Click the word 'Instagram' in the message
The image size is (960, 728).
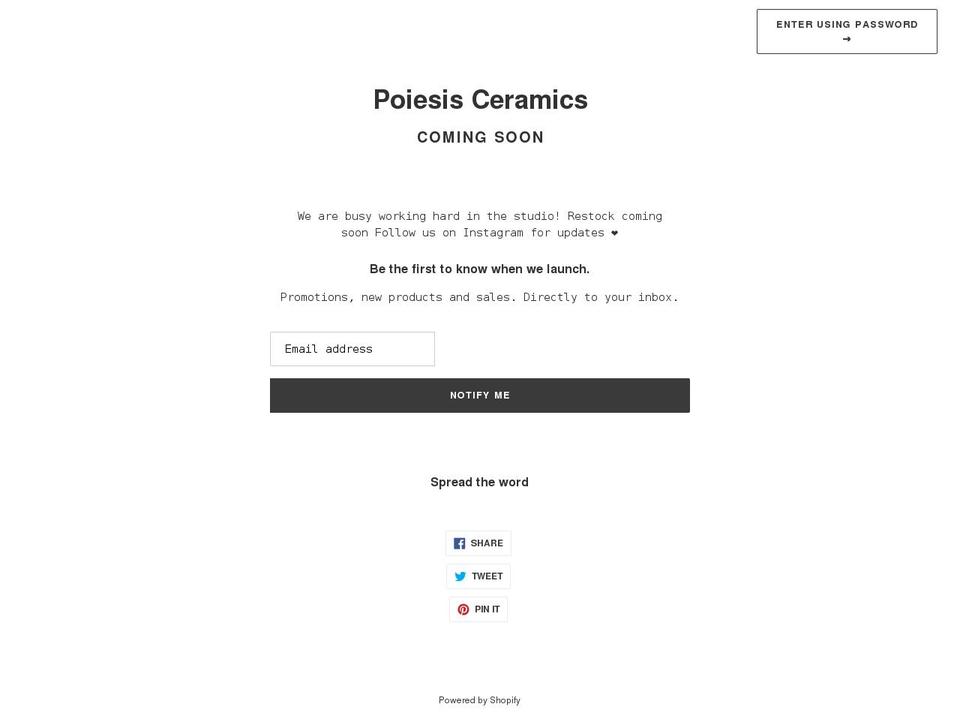click(x=492, y=233)
